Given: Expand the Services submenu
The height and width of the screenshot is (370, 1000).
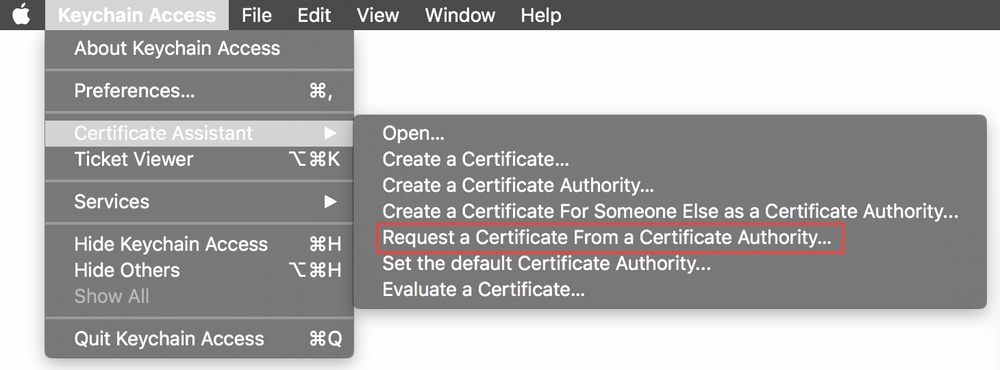Looking at the screenshot, I should click(199, 202).
